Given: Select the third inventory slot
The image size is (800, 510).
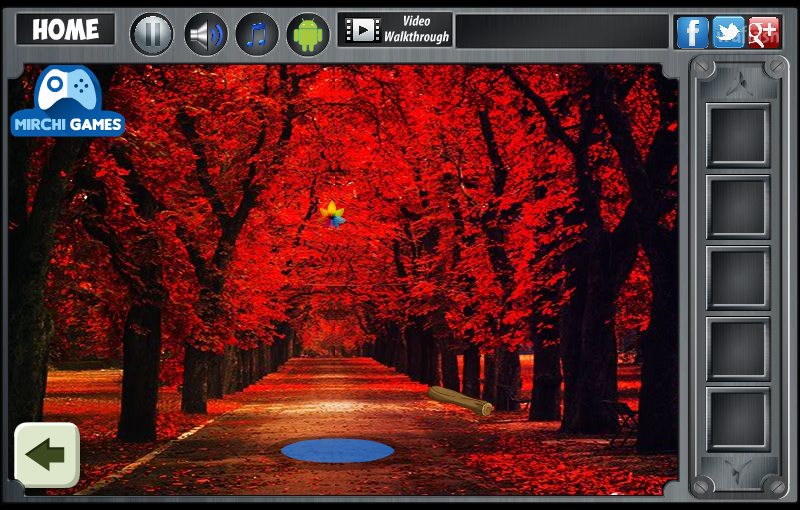Looking at the screenshot, I should [738, 278].
